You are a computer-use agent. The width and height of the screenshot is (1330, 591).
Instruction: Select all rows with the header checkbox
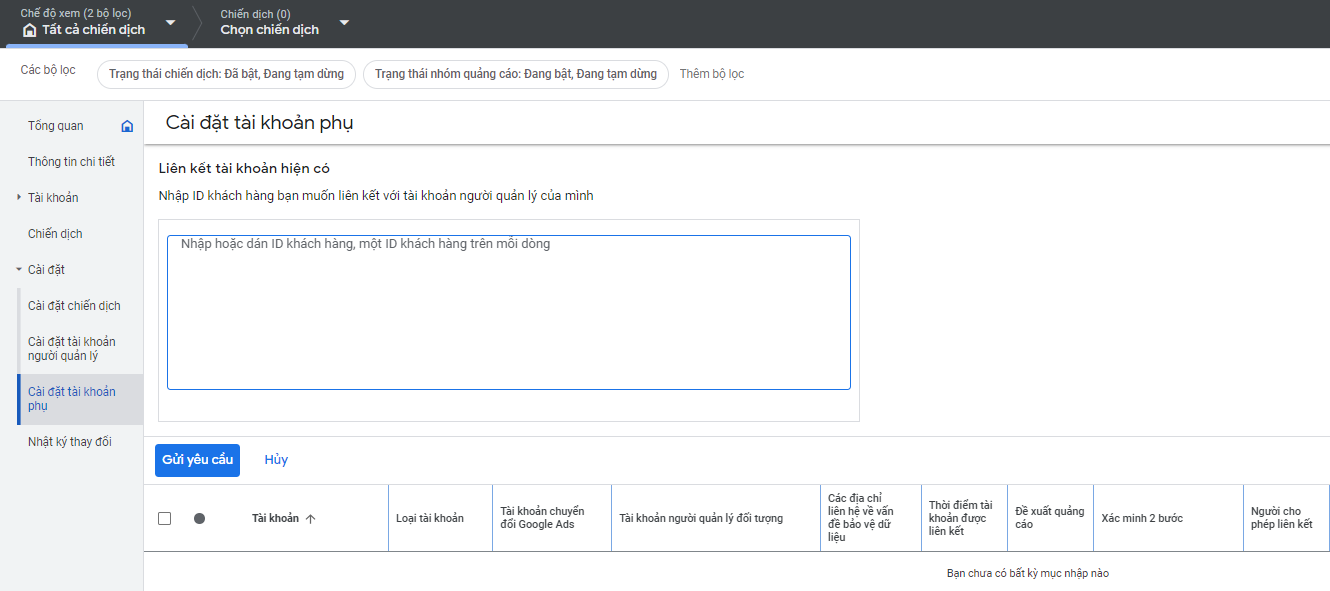165,518
